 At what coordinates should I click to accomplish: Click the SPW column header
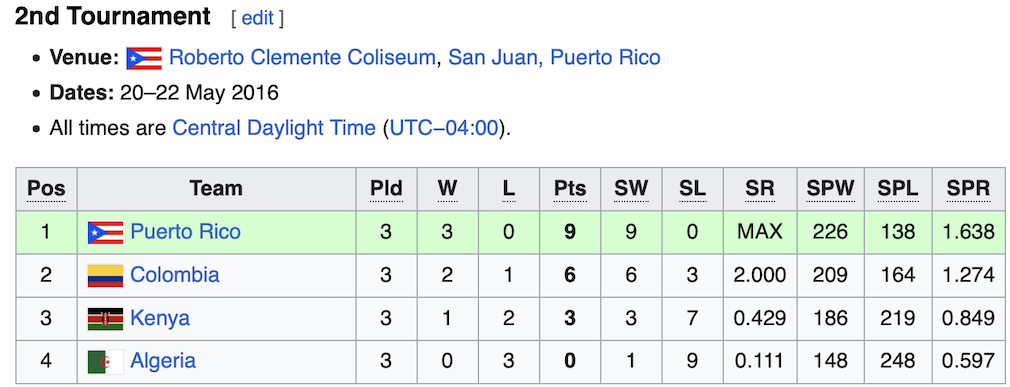coord(830,189)
